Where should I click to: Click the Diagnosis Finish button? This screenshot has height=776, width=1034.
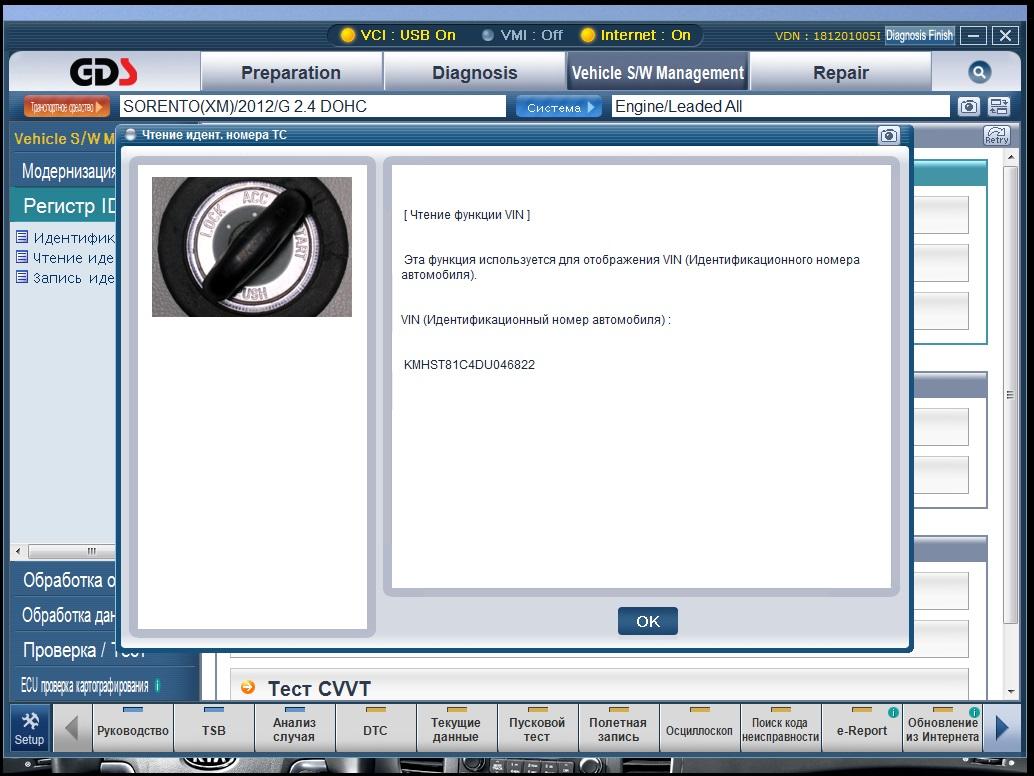click(x=919, y=35)
